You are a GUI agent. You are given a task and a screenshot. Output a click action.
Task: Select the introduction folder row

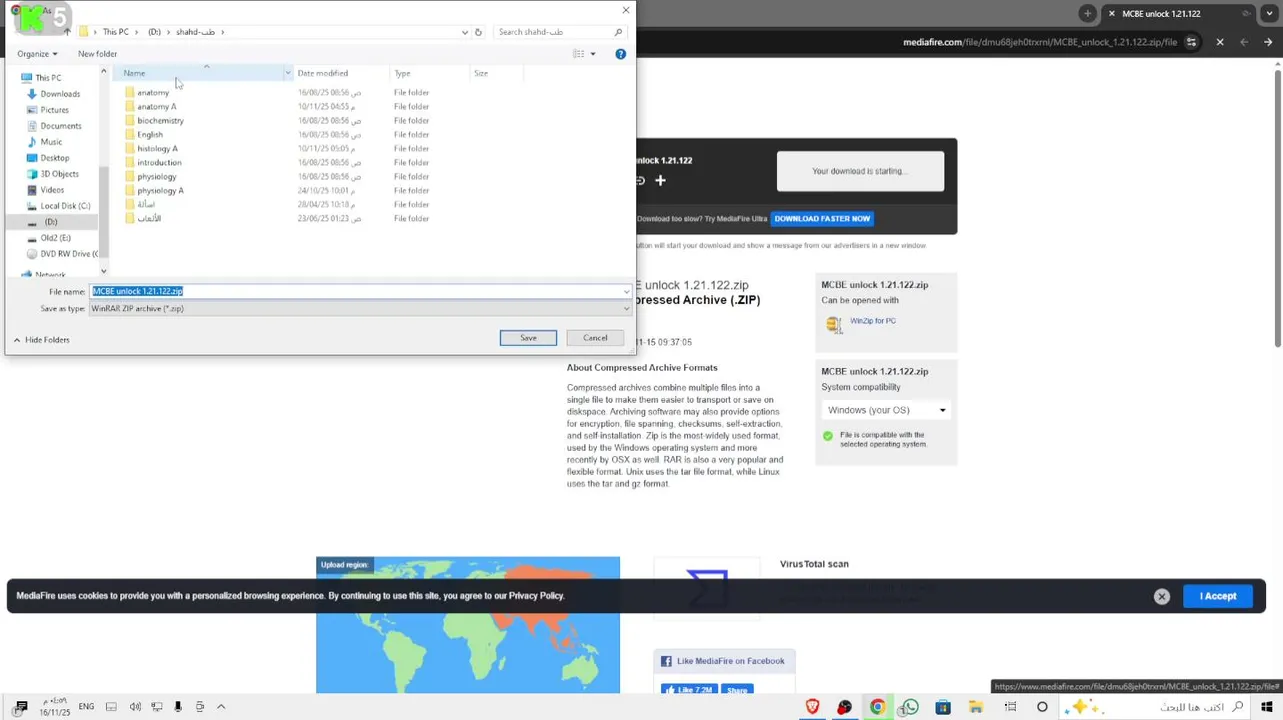pos(159,162)
